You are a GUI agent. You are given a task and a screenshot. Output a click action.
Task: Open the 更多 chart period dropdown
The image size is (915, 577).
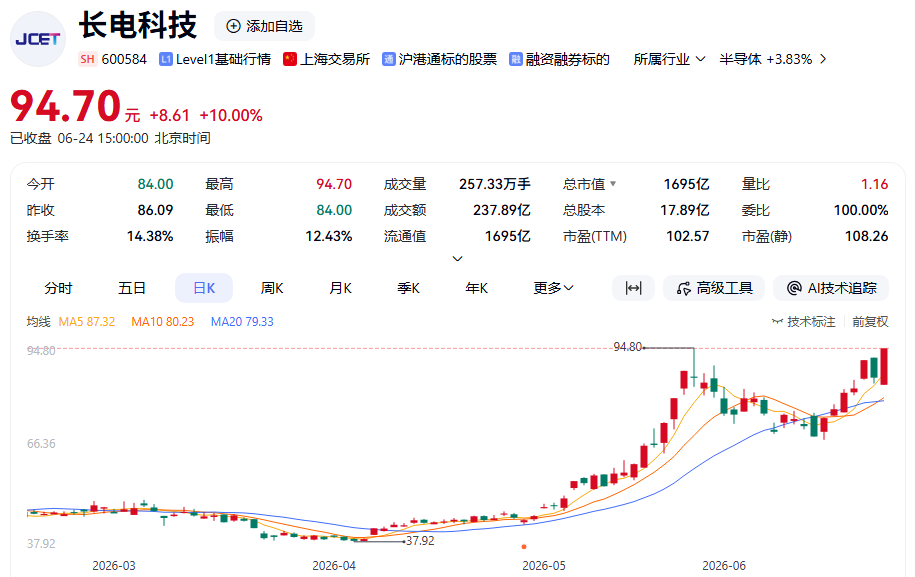553,288
